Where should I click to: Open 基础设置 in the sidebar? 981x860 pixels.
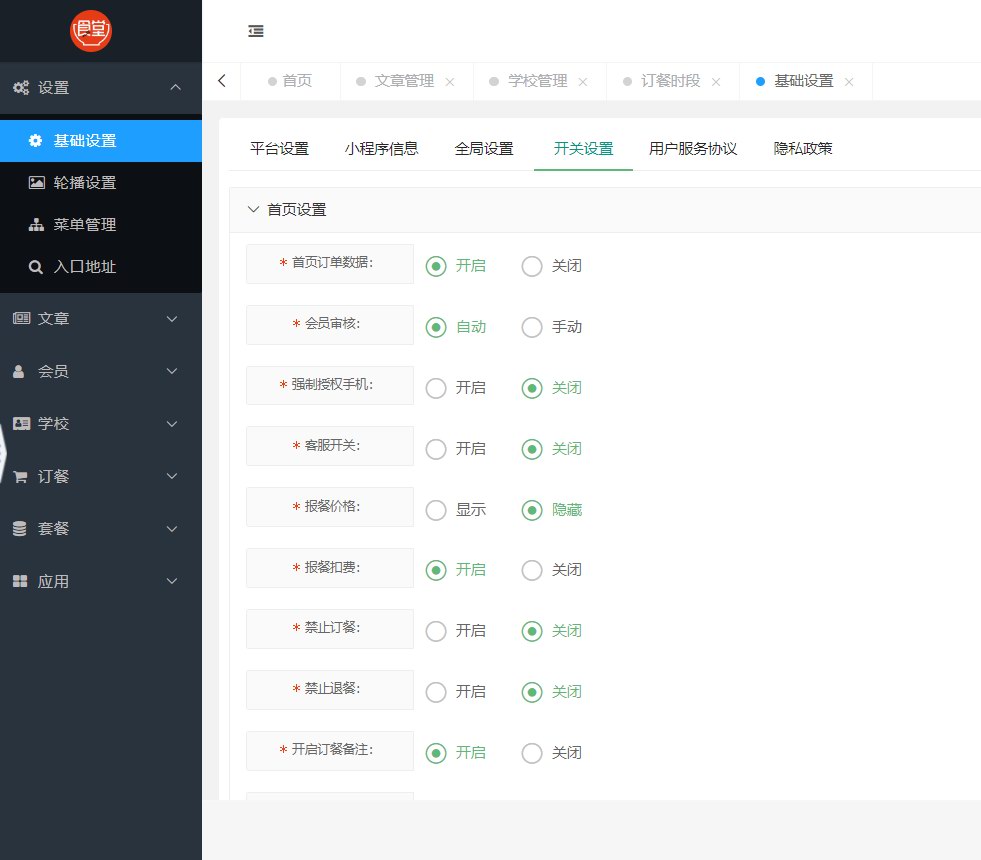pyautogui.click(x=101, y=141)
